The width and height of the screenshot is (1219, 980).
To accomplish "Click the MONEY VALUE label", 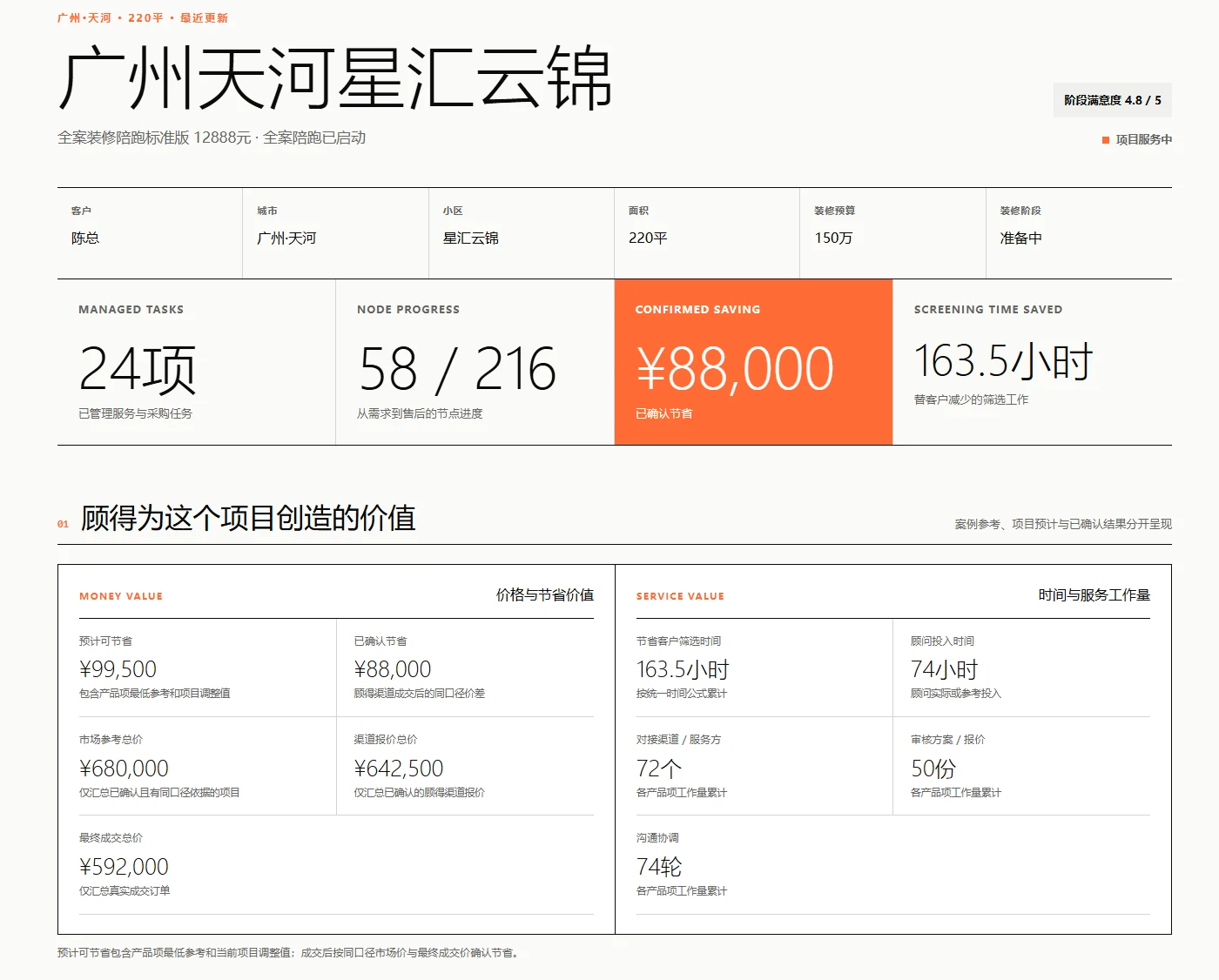I will [x=121, y=596].
